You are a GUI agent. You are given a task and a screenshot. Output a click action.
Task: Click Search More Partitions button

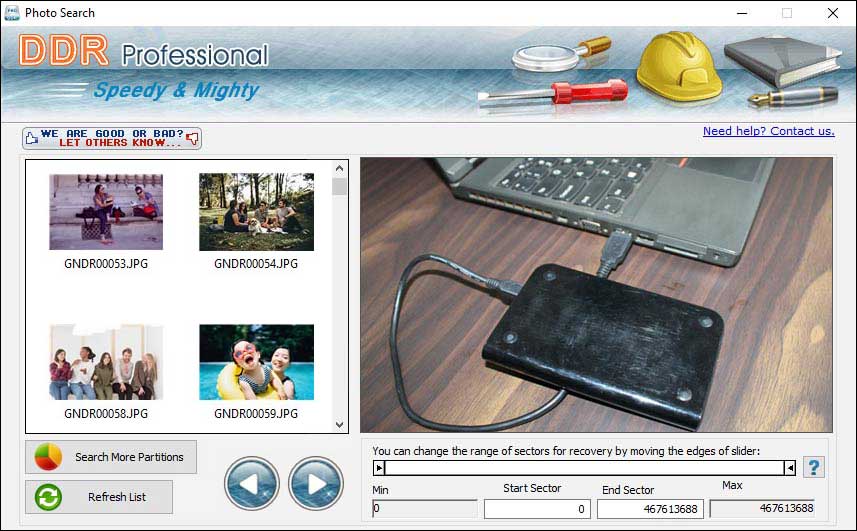(111, 457)
